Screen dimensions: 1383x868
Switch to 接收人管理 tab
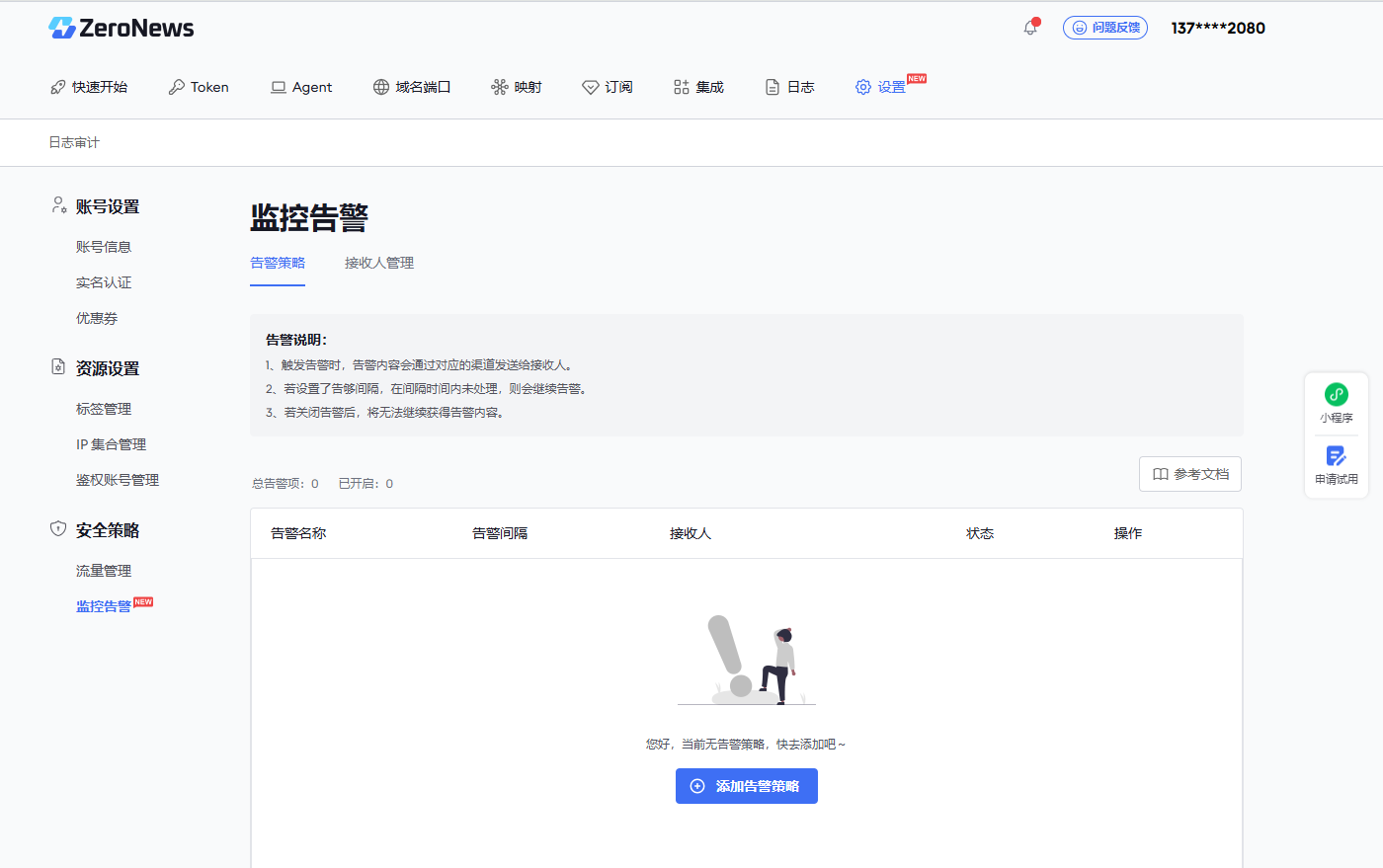point(379,263)
